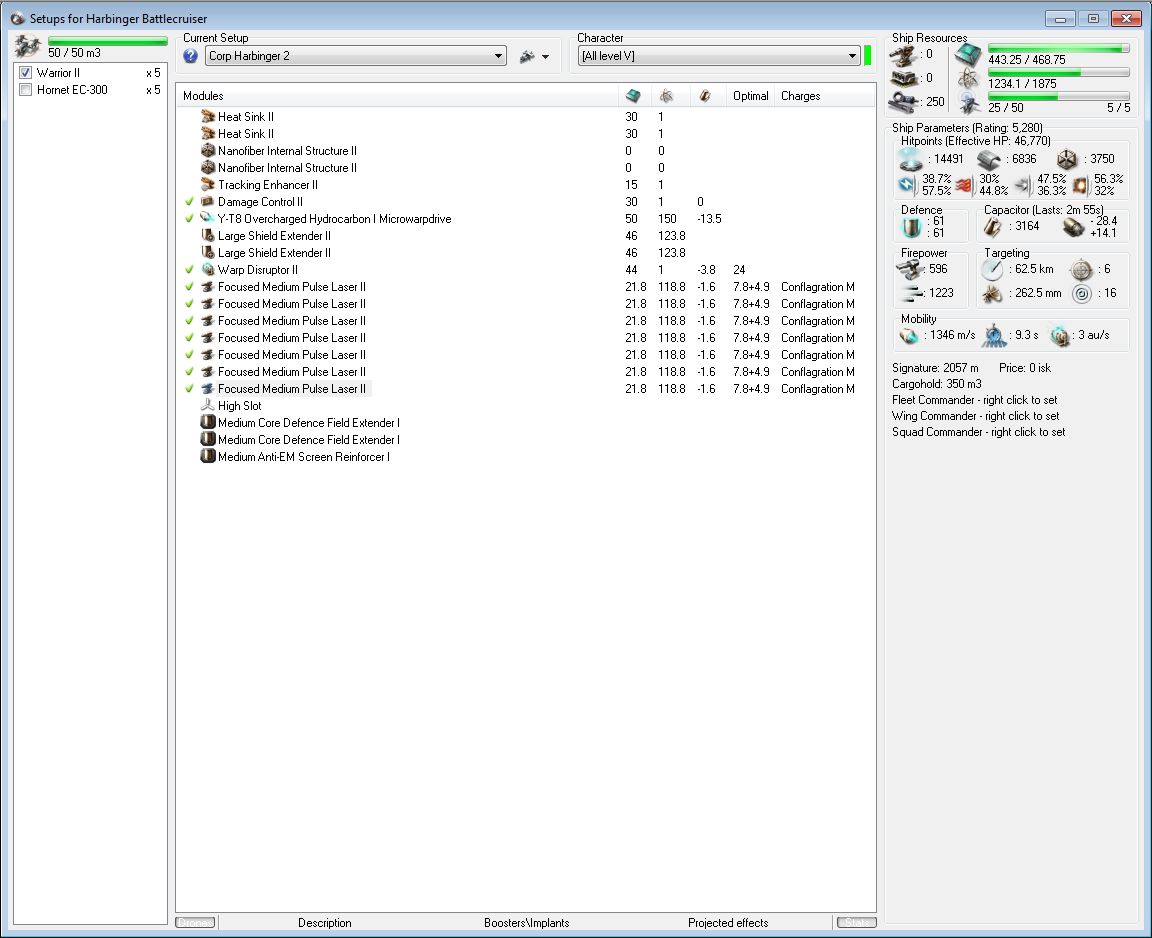The image size is (1152, 938).
Task: Click the turret hardpoints icon in Ship Resources
Action: pos(903,55)
